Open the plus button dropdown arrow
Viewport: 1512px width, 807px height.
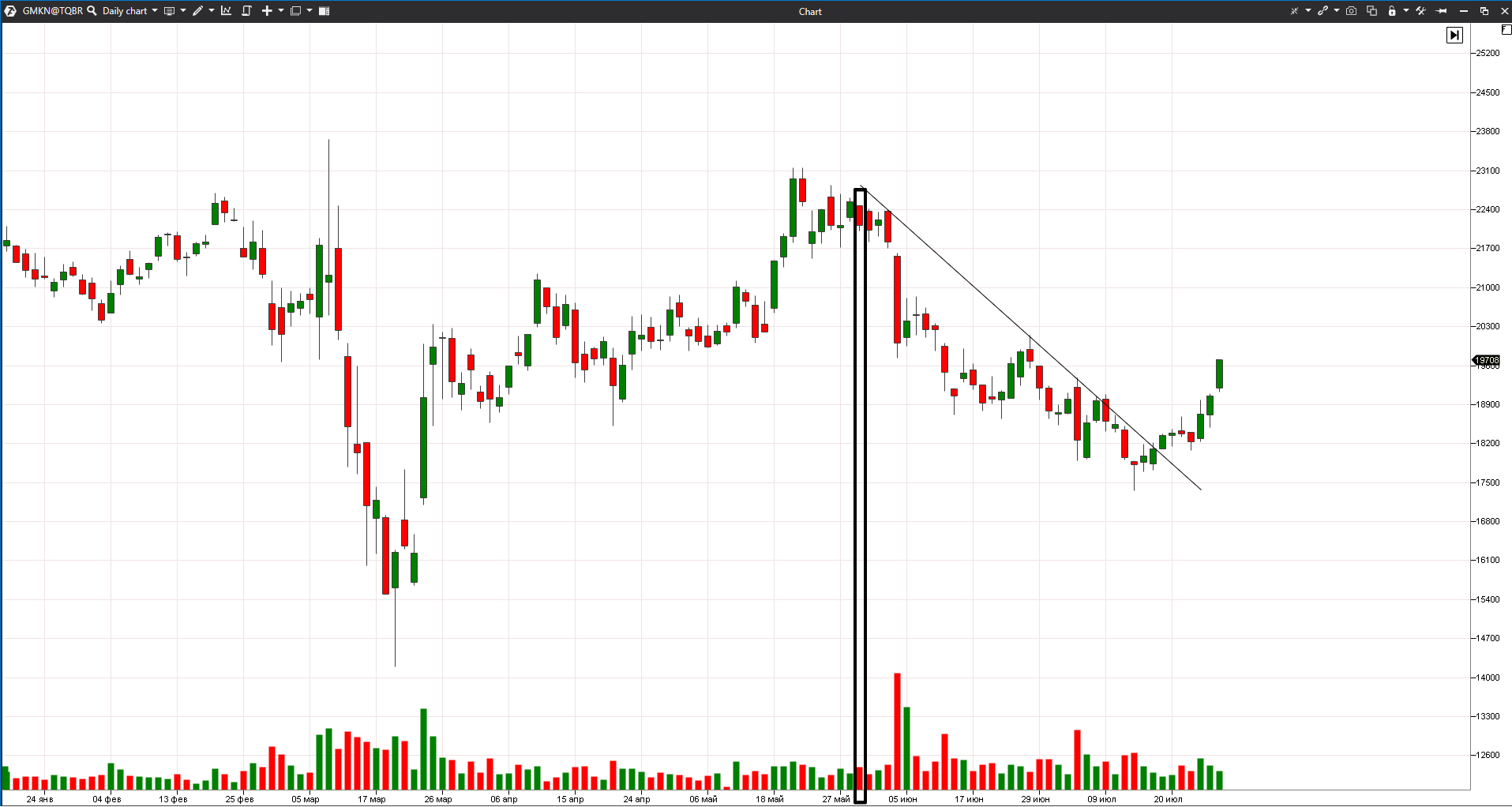click(x=280, y=10)
